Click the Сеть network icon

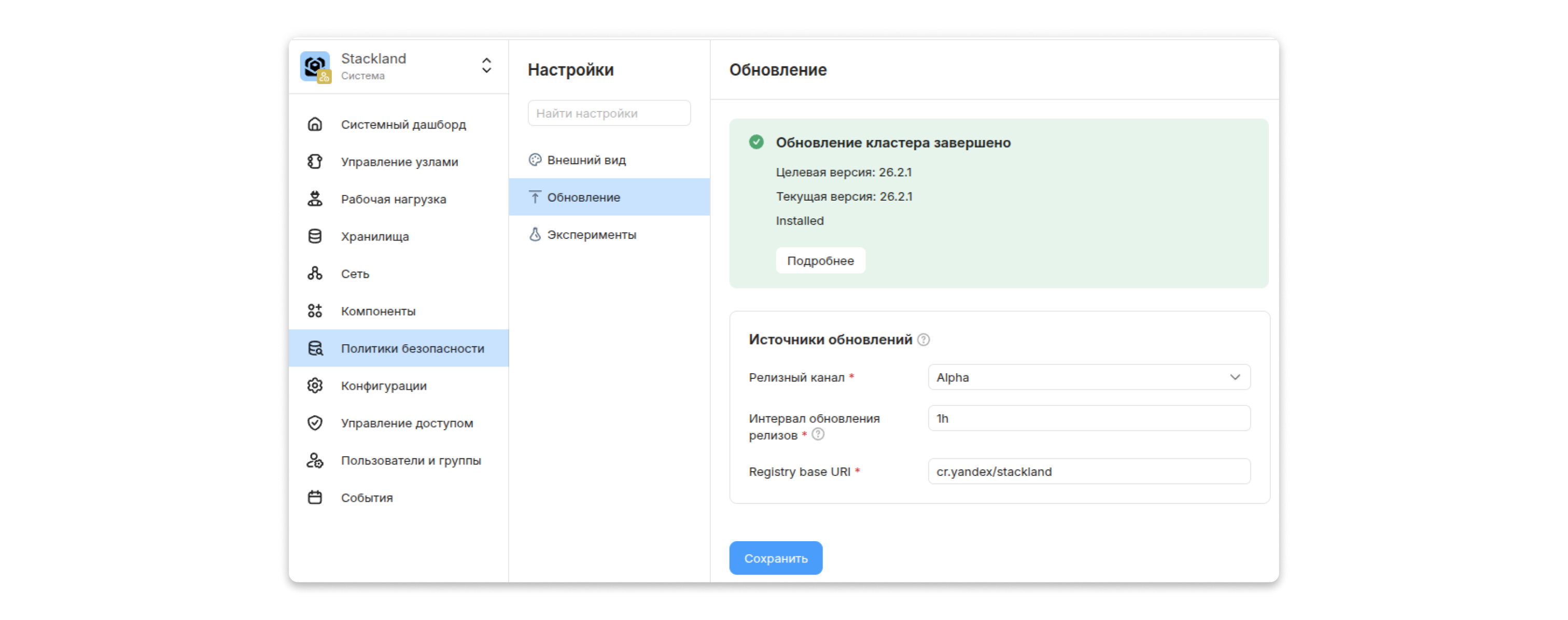[315, 273]
